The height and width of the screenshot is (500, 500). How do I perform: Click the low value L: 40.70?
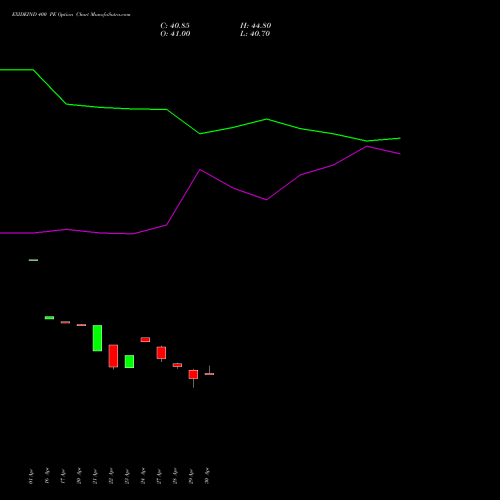coord(255,34)
